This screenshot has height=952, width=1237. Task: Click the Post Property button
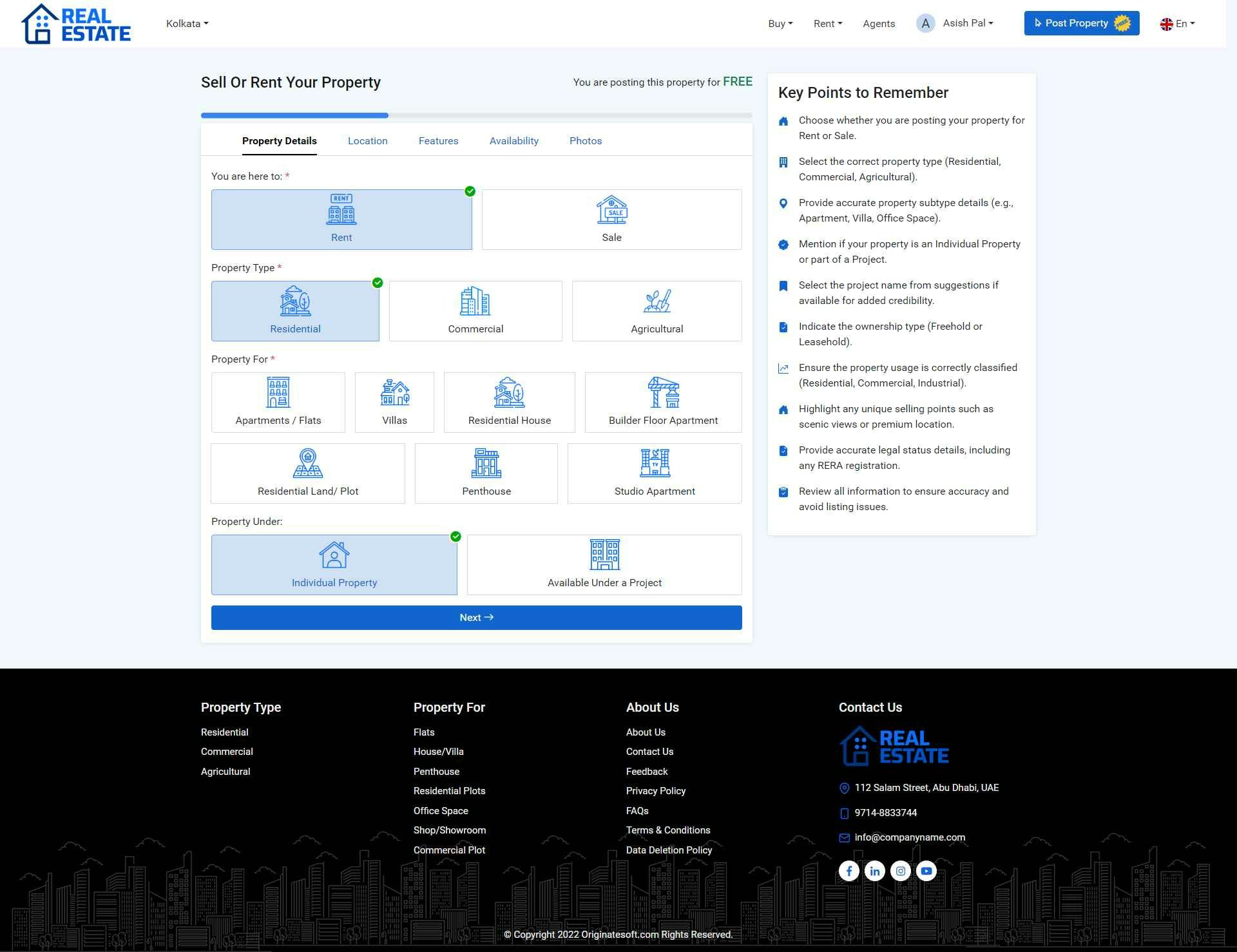point(1081,23)
